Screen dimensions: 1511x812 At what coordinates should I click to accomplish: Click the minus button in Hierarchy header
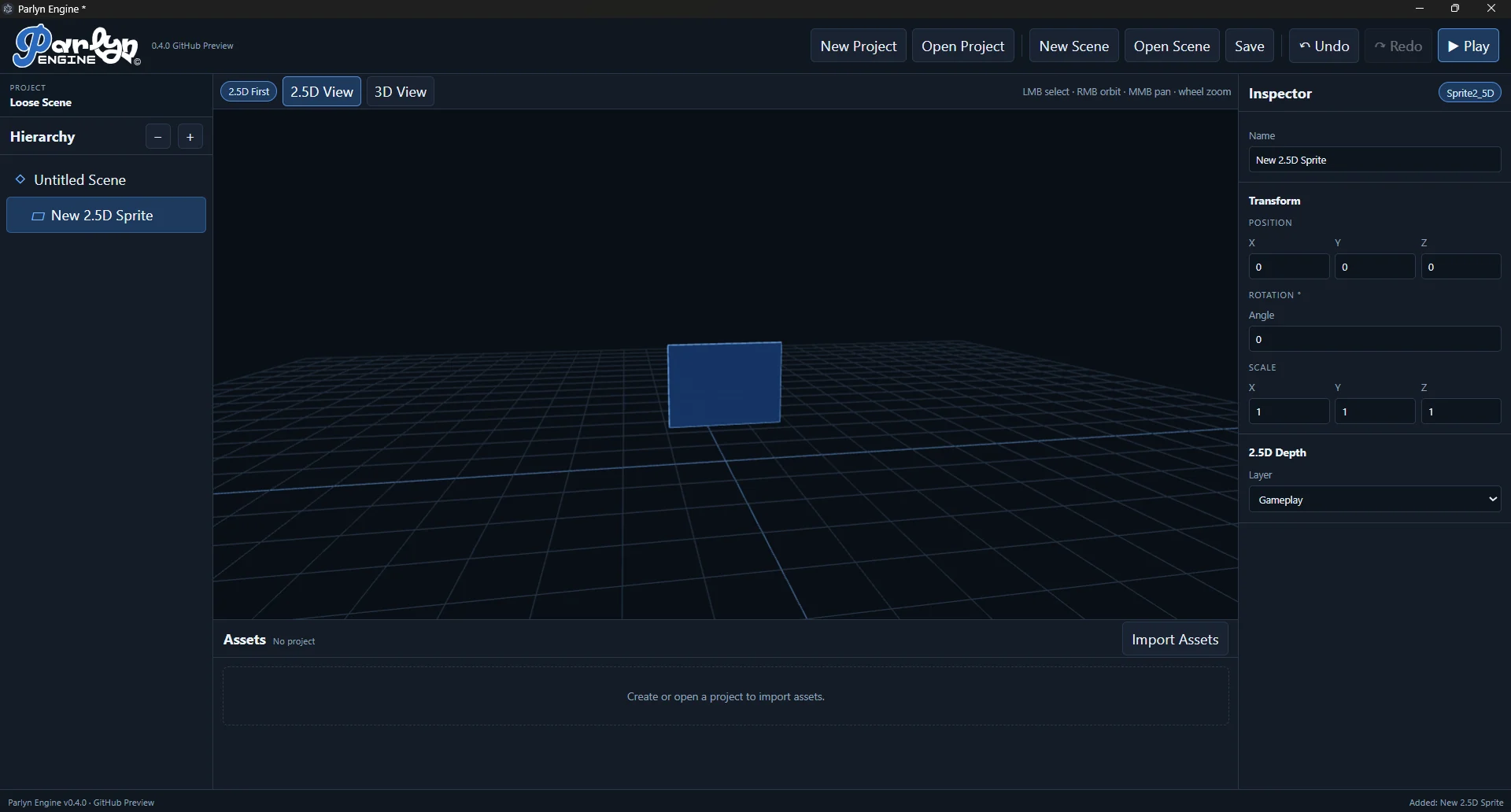(x=158, y=137)
